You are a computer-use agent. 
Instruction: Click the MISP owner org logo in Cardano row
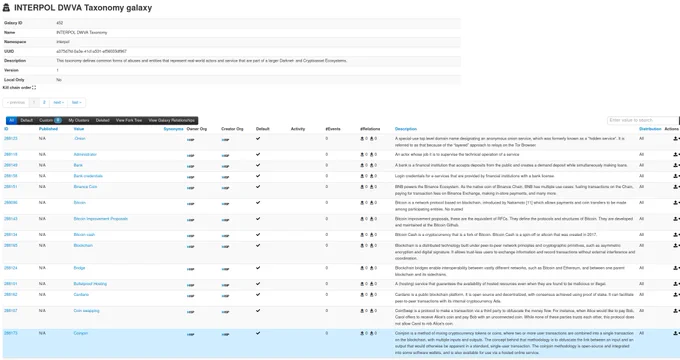pyautogui.click(x=190, y=296)
